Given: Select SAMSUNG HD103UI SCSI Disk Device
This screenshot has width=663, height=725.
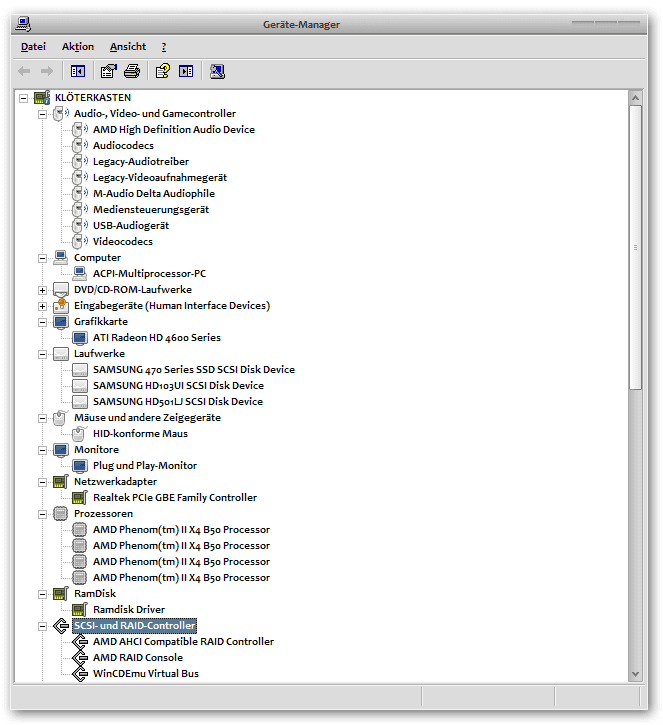Looking at the screenshot, I should click(x=178, y=386).
